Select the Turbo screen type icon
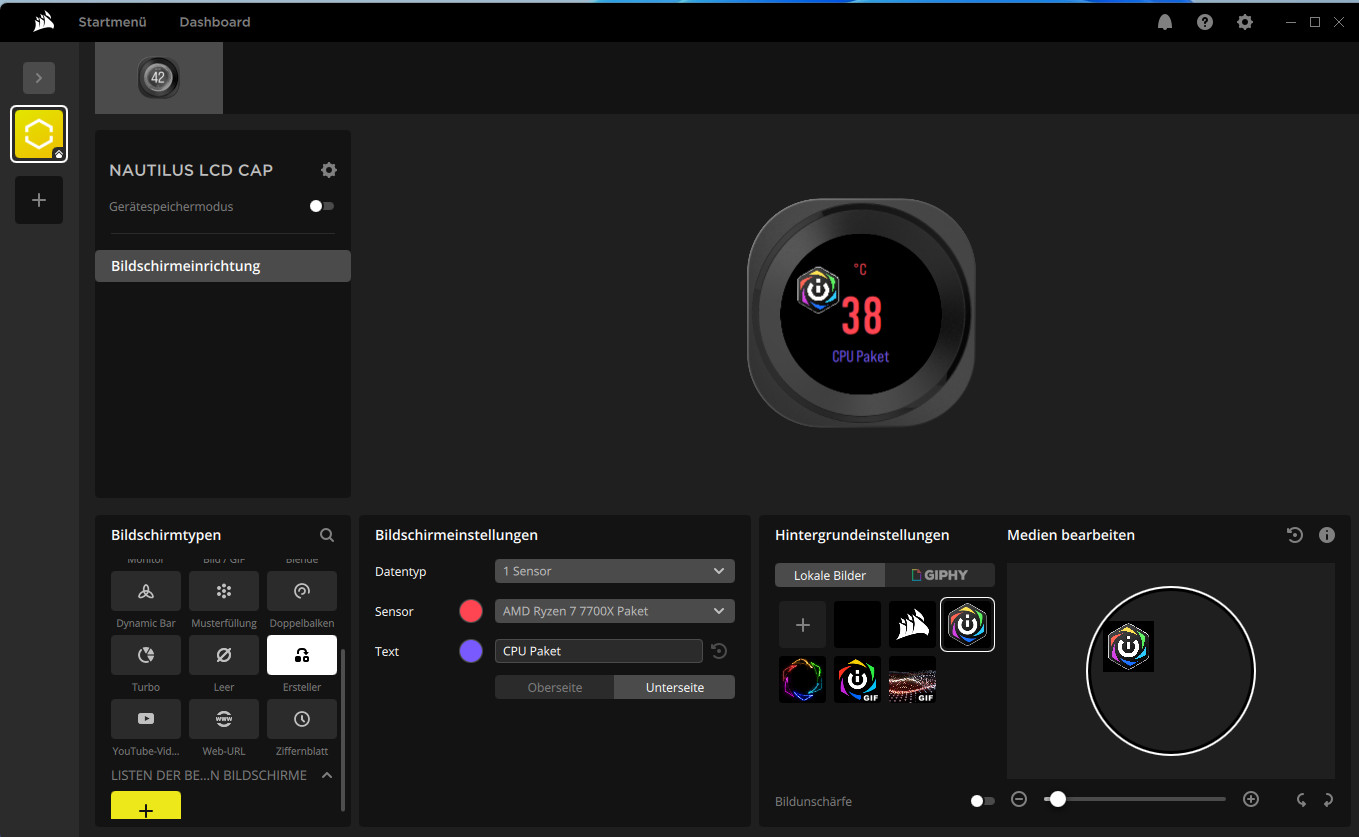 pyautogui.click(x=146, y=655)
